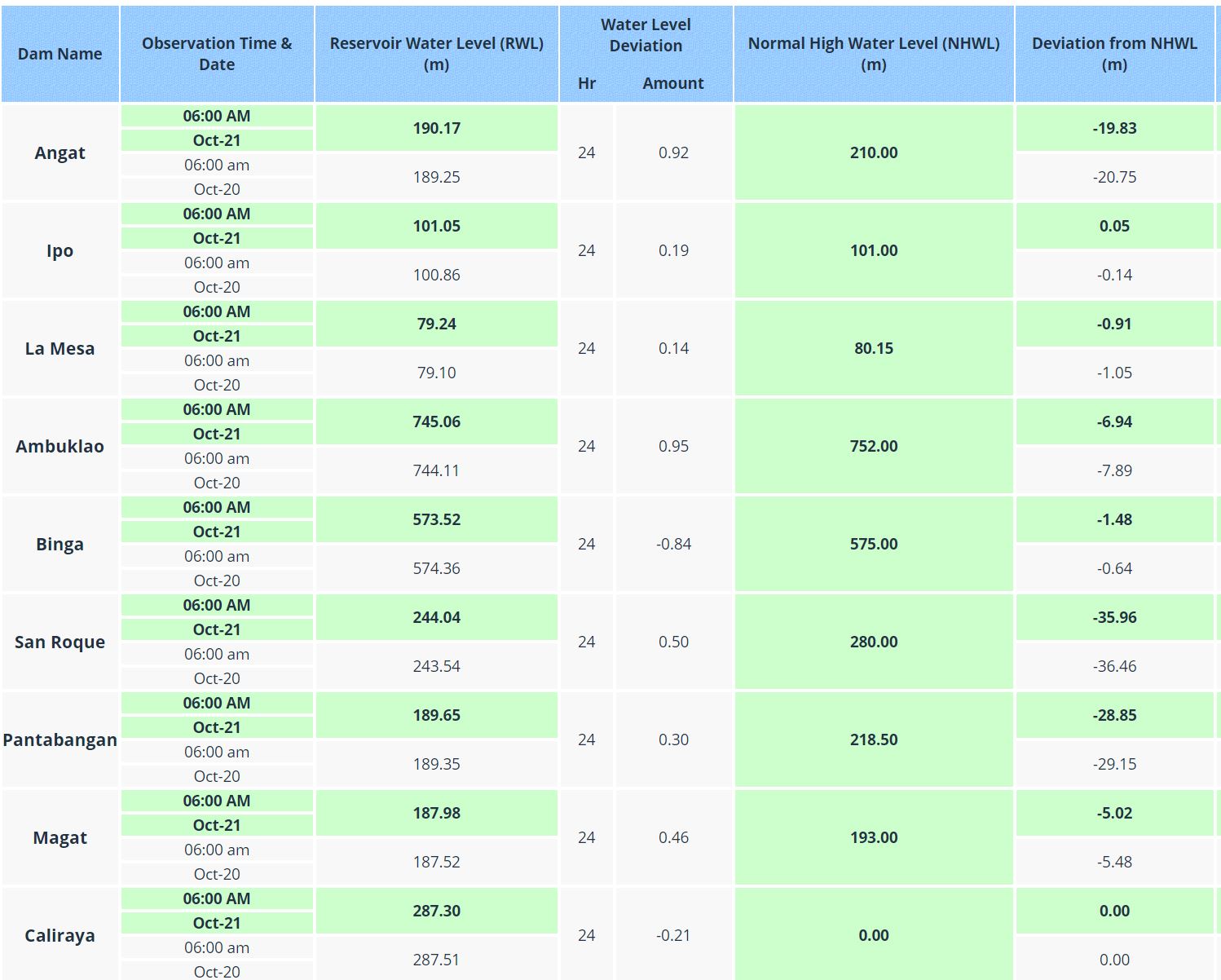Click the Ipo dam name cell
1221x980 pixels.
[60, 250]
